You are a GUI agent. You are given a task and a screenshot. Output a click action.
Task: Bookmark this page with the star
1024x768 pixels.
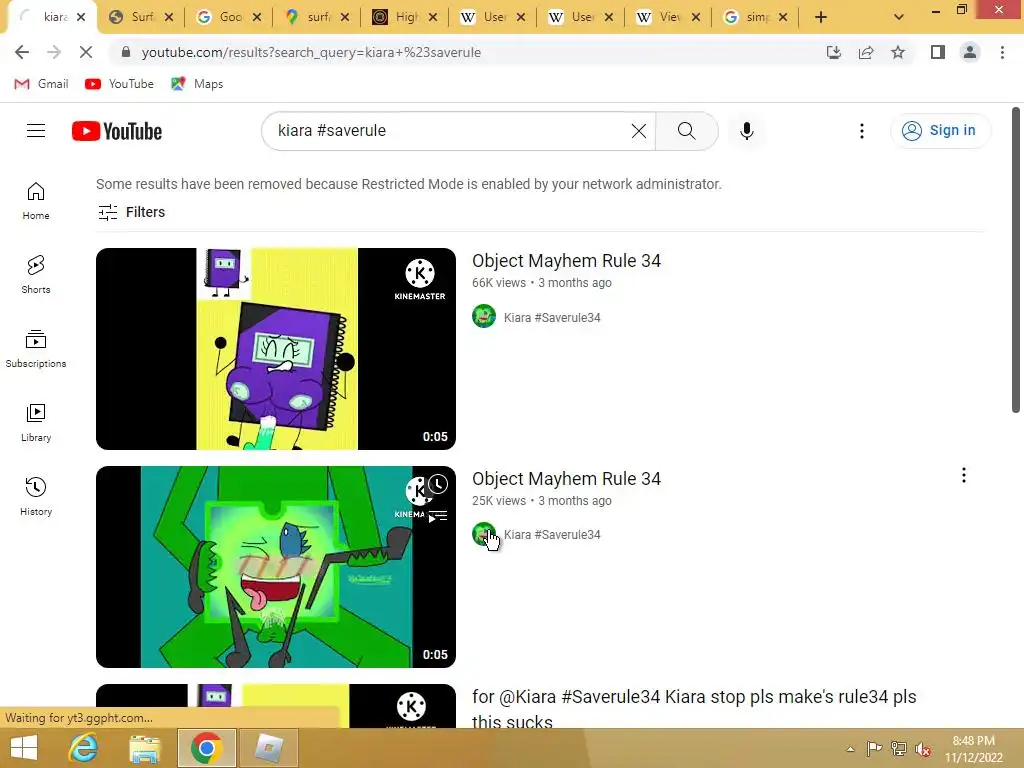point(898,52)
